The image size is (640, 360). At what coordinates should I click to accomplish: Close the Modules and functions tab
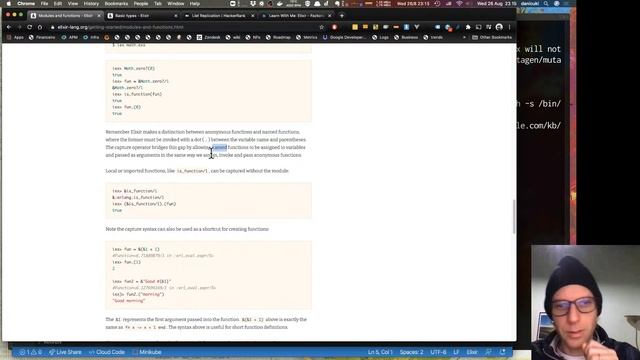[99, 16]
